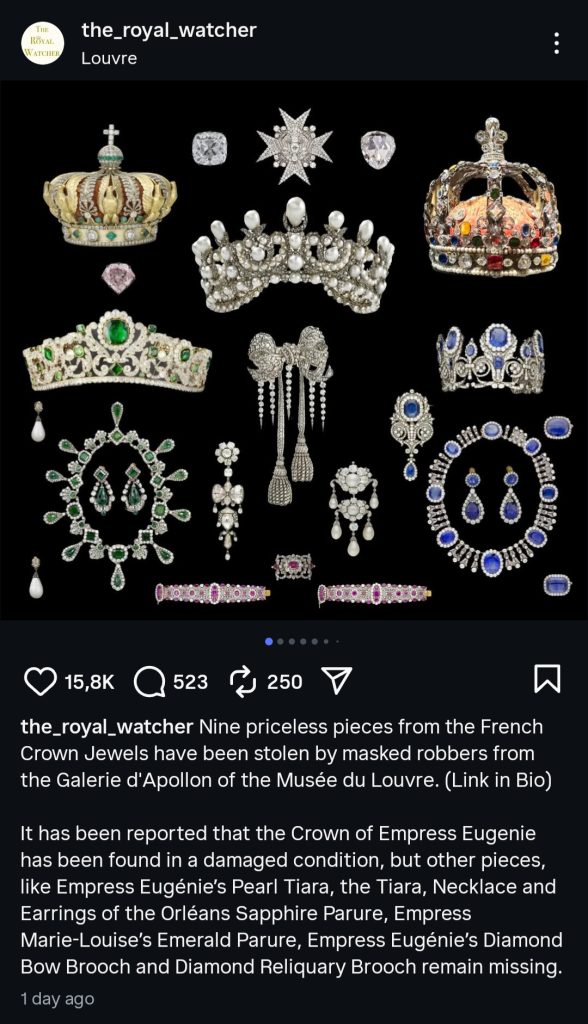This screenshot has height=1024, width=588.
Task: Tap the pearl tiara in photo
Action: point(293,257)
